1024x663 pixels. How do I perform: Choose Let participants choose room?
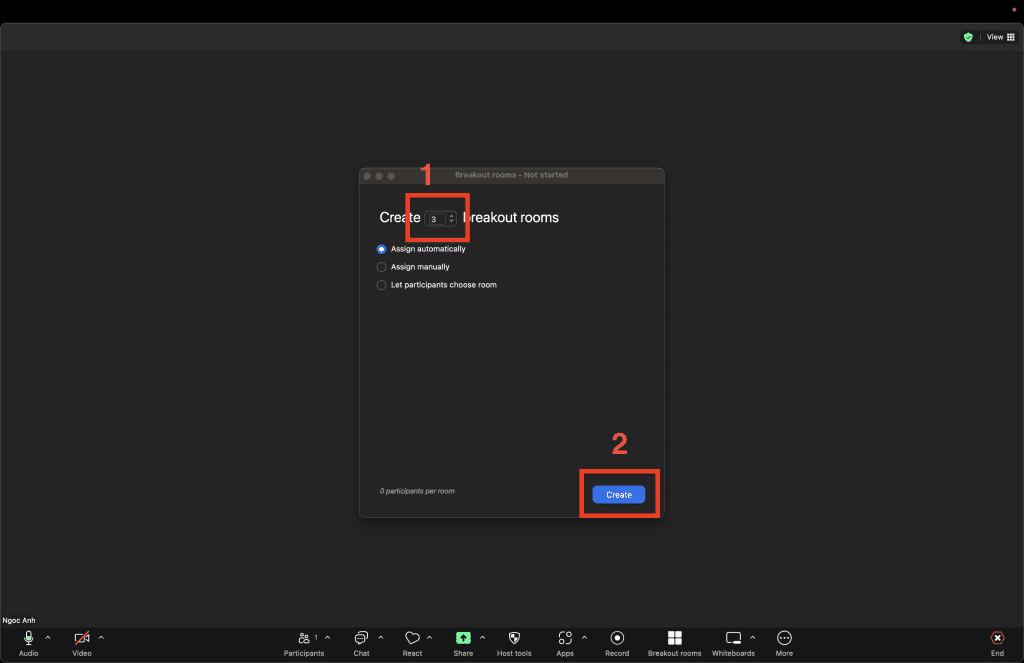point(381,285)
